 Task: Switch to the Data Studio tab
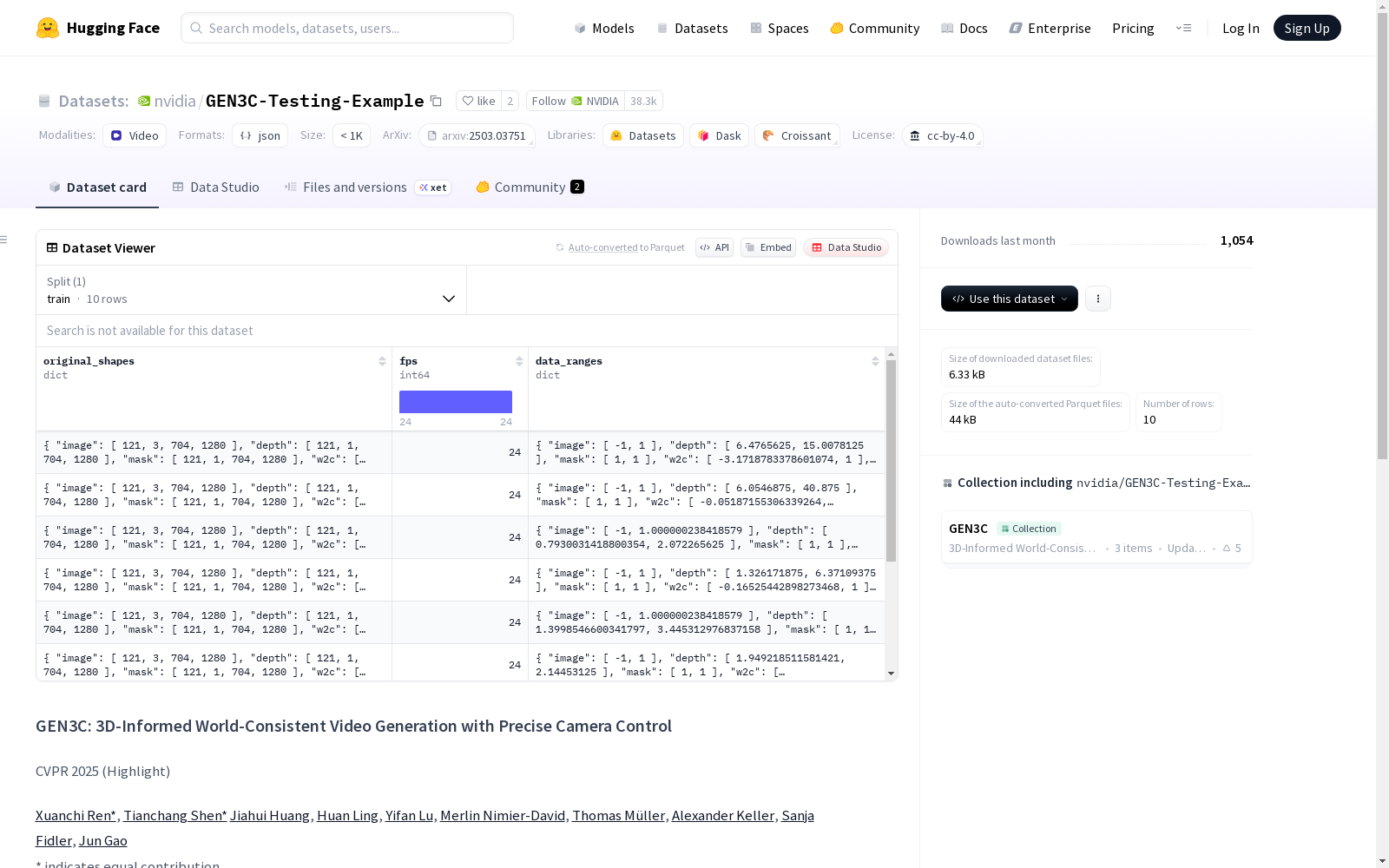[215, 187]
